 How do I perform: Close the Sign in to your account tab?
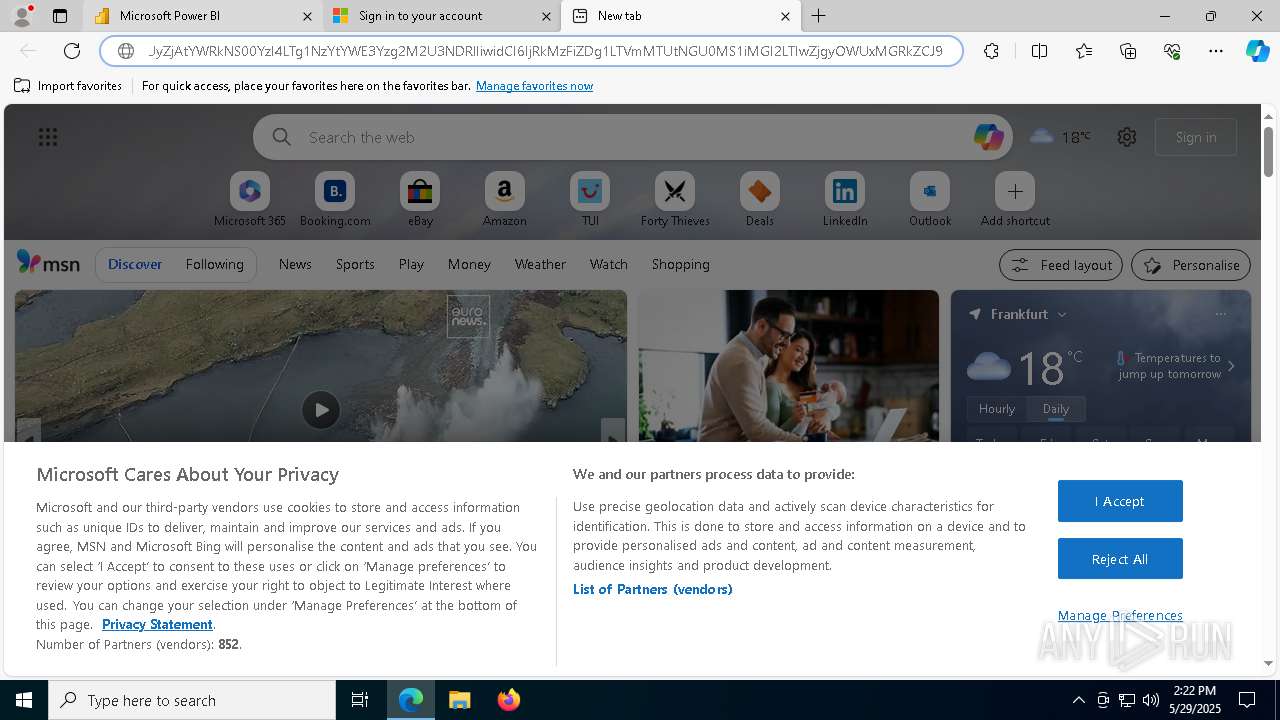click(546, 16)
